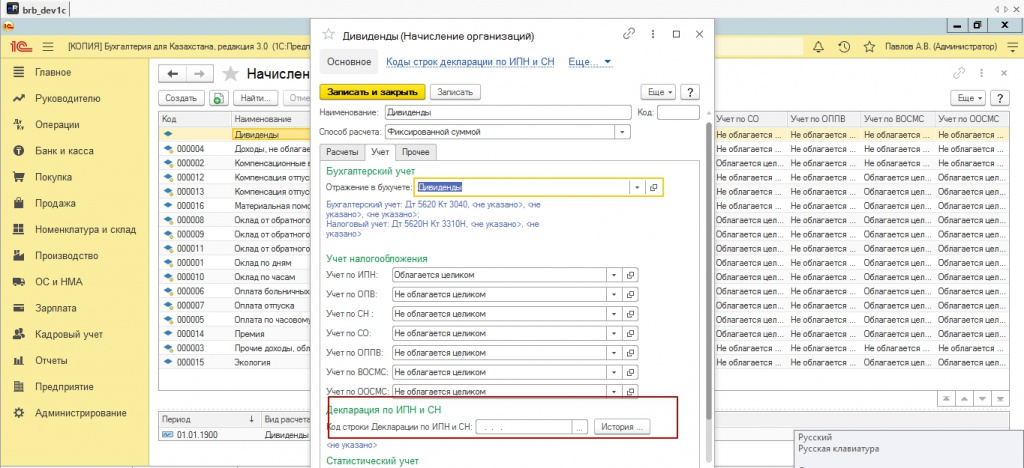This screenshot has width=1024, height=468.
Task: Open Еще menu in list window
Action: point(968,98)
